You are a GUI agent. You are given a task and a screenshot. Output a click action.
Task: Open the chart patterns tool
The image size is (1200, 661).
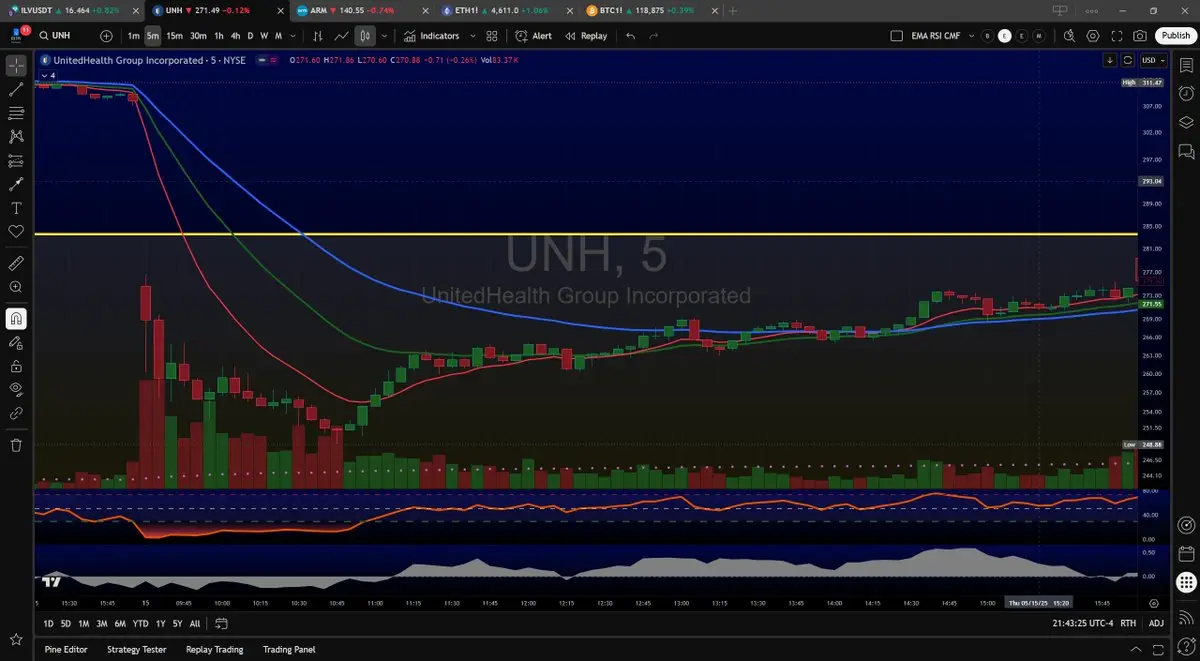pos(16,137)
